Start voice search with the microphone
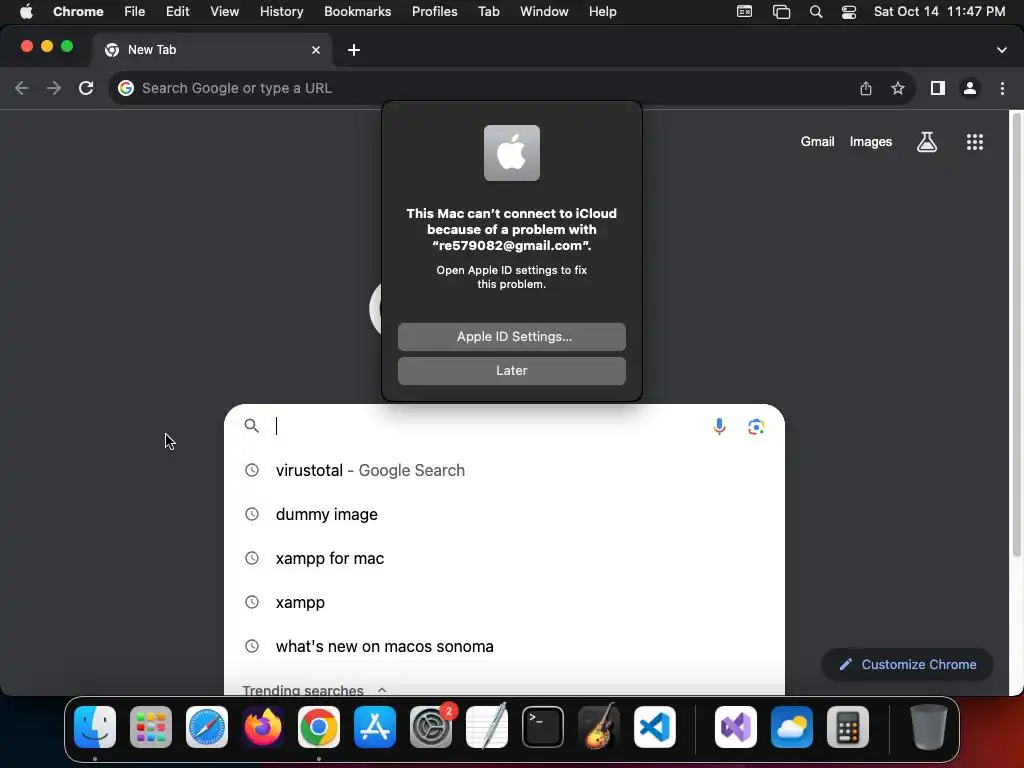Viewport: 1024px width, 768px height. [719, 426]
